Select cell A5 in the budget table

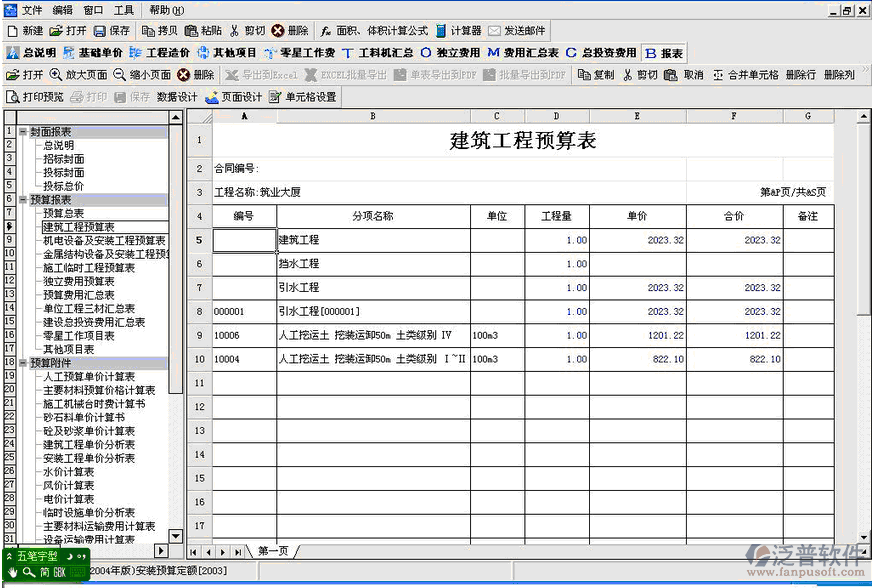[x=244, y=240]
